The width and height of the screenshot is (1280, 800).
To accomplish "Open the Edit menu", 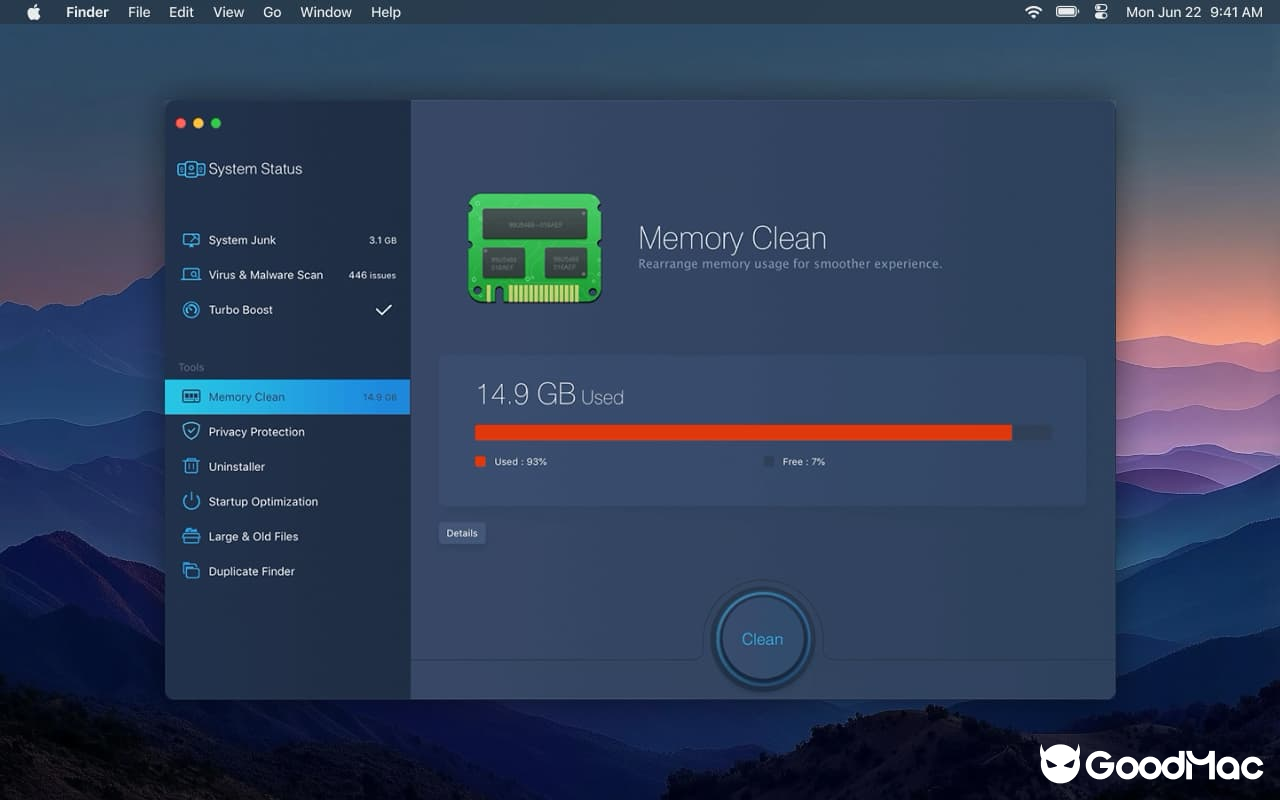I will tap(181, 12).
